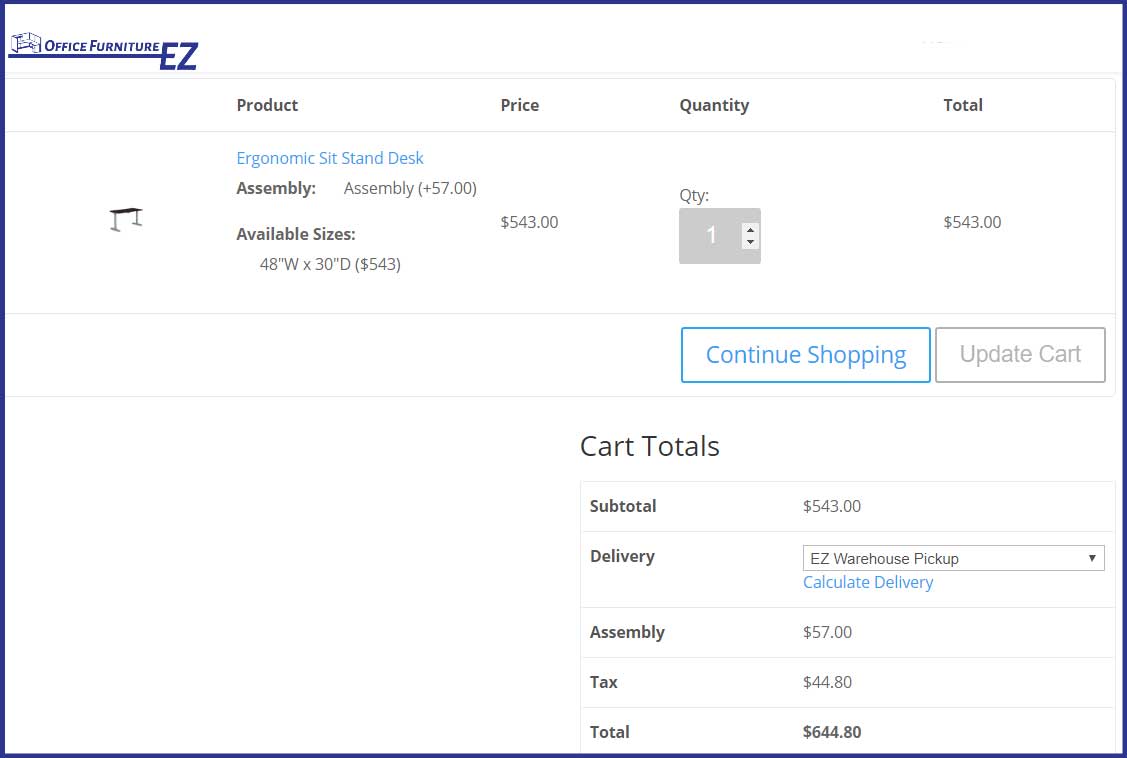Open the Ergonomic Sit Stand Desk link
This screenshot has width=1127, height=758.
tap(330, 158)
